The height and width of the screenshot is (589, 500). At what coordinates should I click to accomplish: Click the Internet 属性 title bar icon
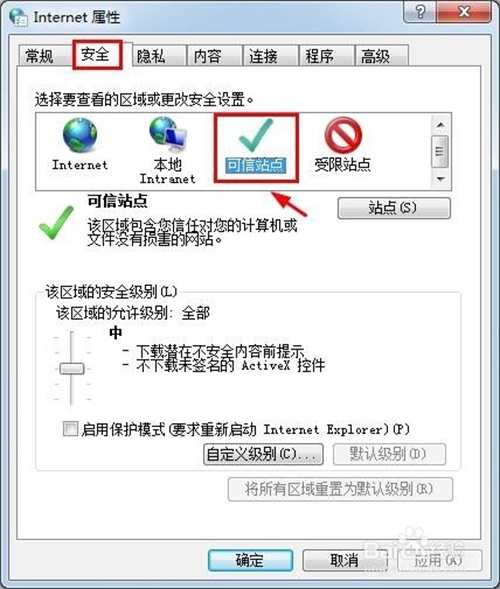[x=18, y=17]
